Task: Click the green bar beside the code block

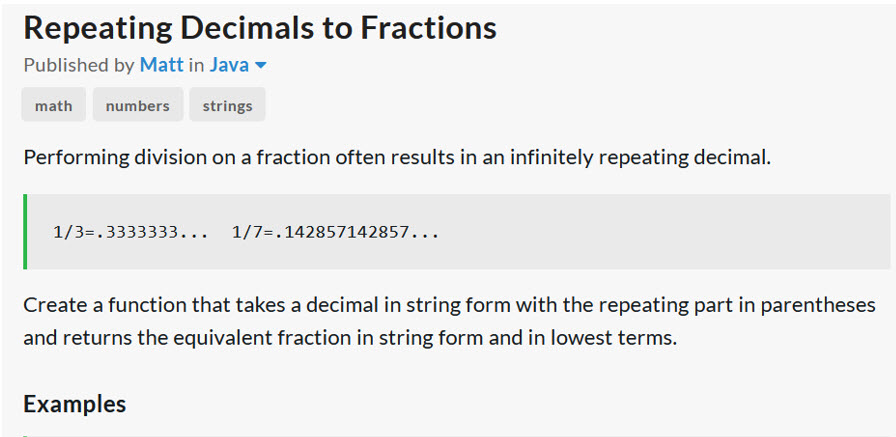Action: tap(25, 231)
